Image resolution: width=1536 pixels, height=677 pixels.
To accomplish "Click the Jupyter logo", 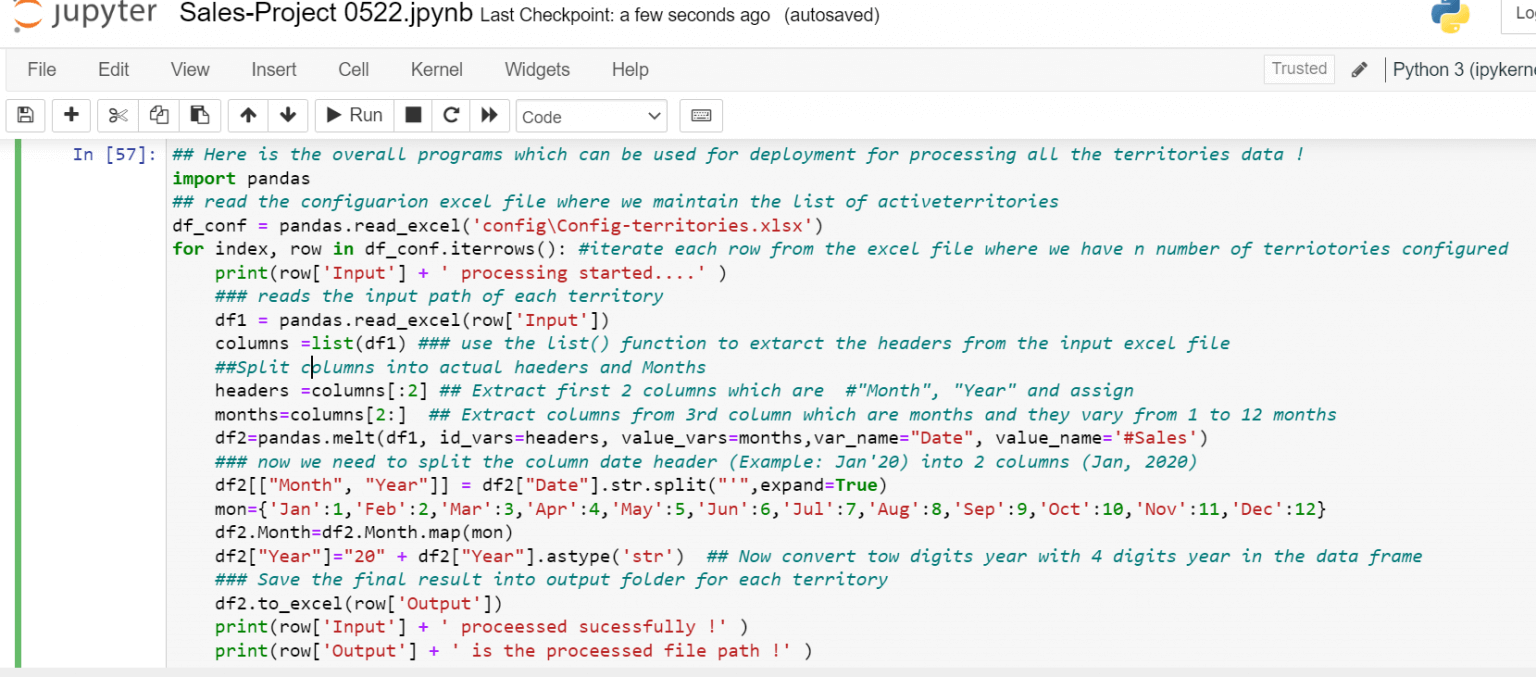I will [85, 14].
